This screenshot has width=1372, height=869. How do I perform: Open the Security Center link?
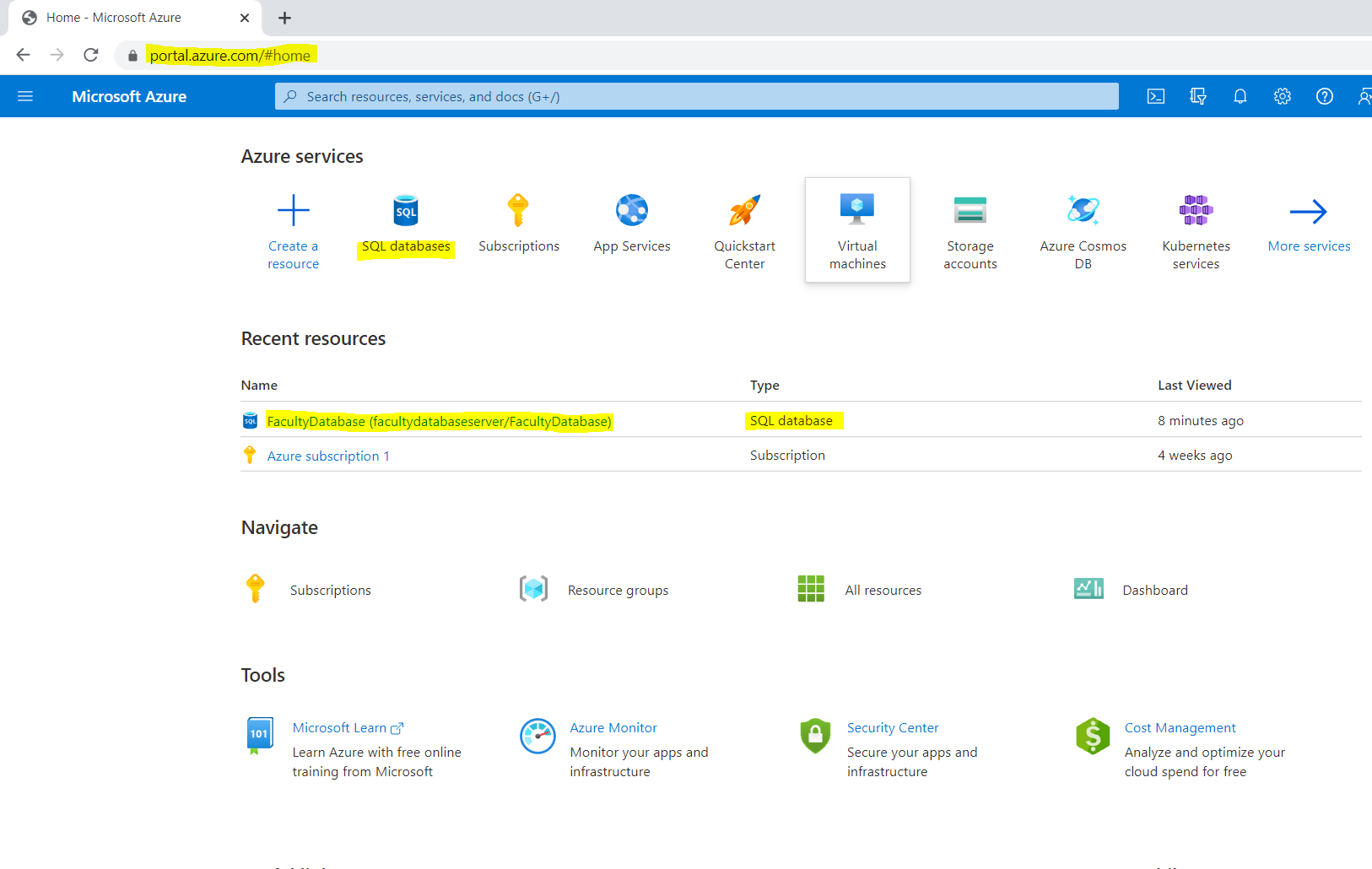[893, 727]
